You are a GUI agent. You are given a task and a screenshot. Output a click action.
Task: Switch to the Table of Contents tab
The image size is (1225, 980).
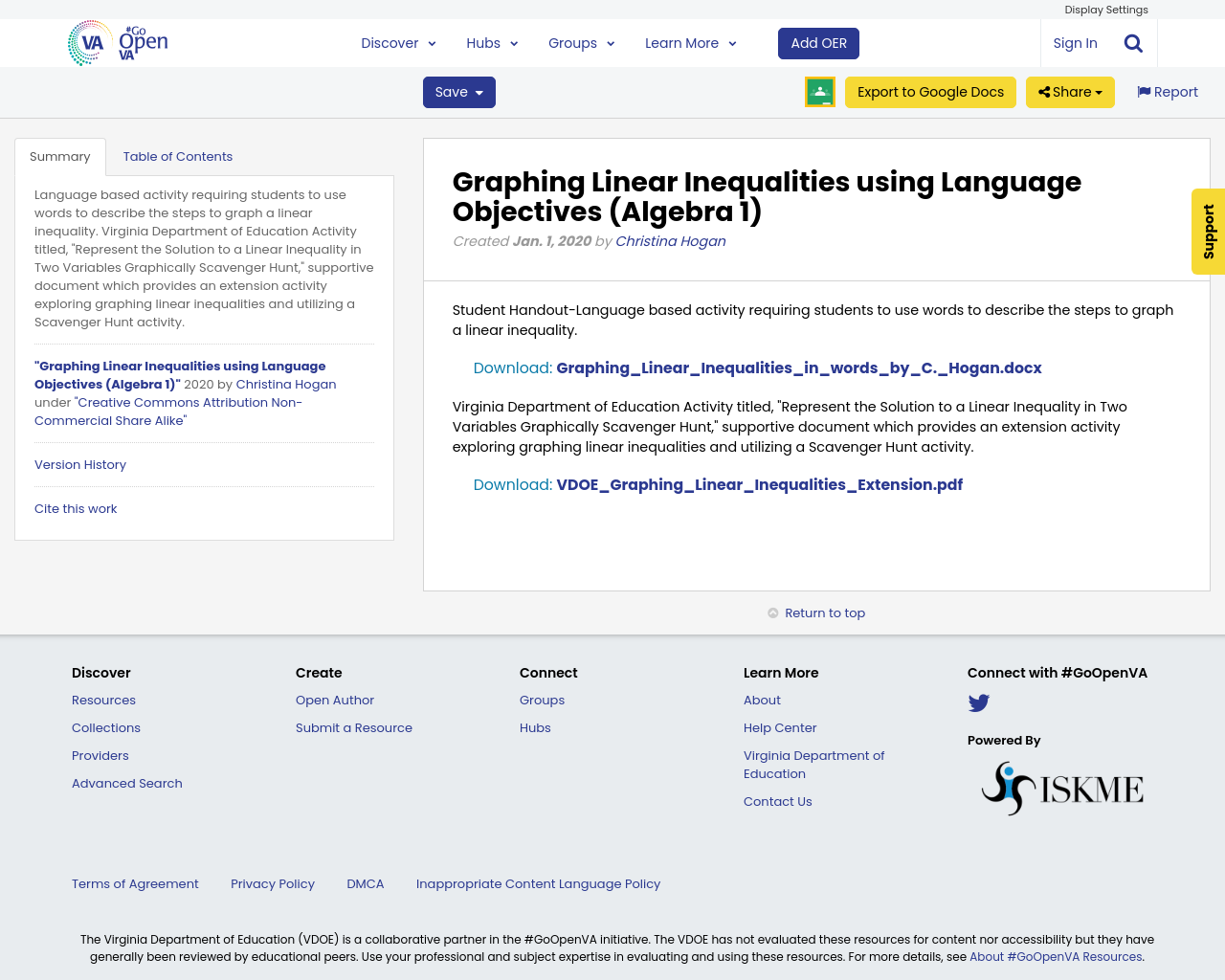coord(178,155)
